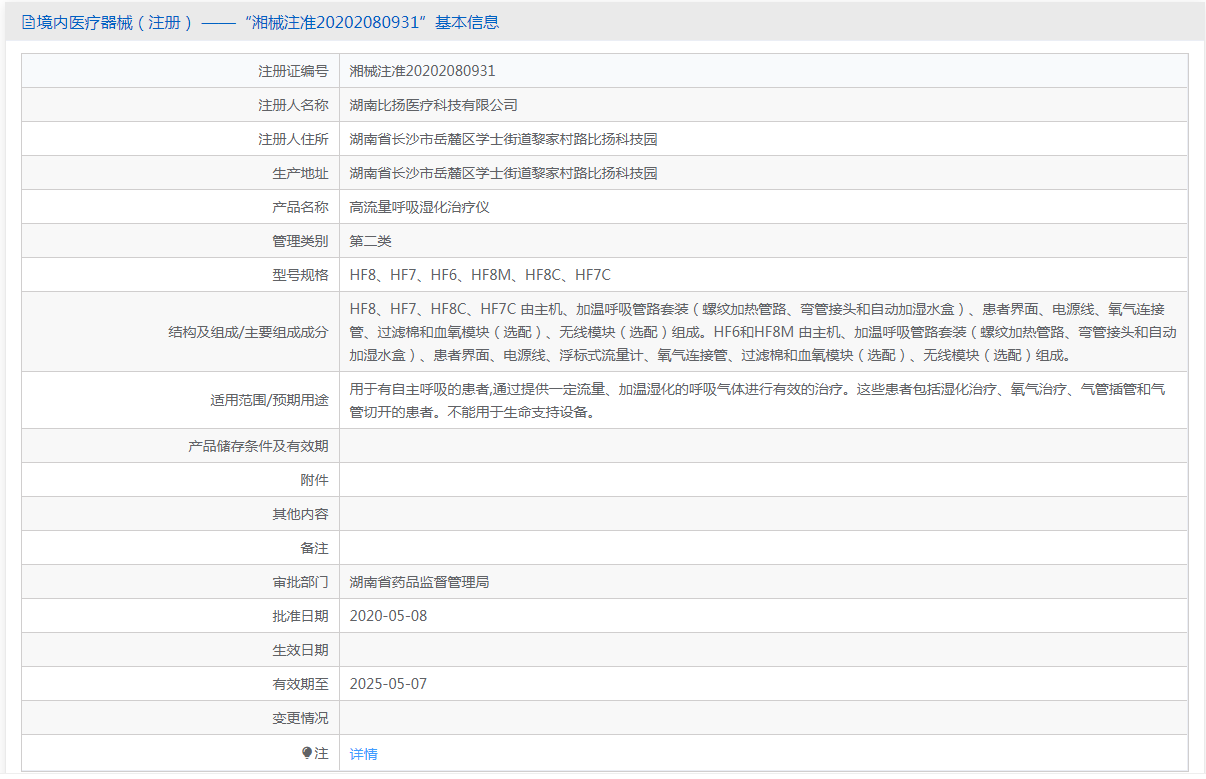This screenshot has width=1206, height=779.
Task: Click the 第二类 management category value
Action: pos(370,241)
